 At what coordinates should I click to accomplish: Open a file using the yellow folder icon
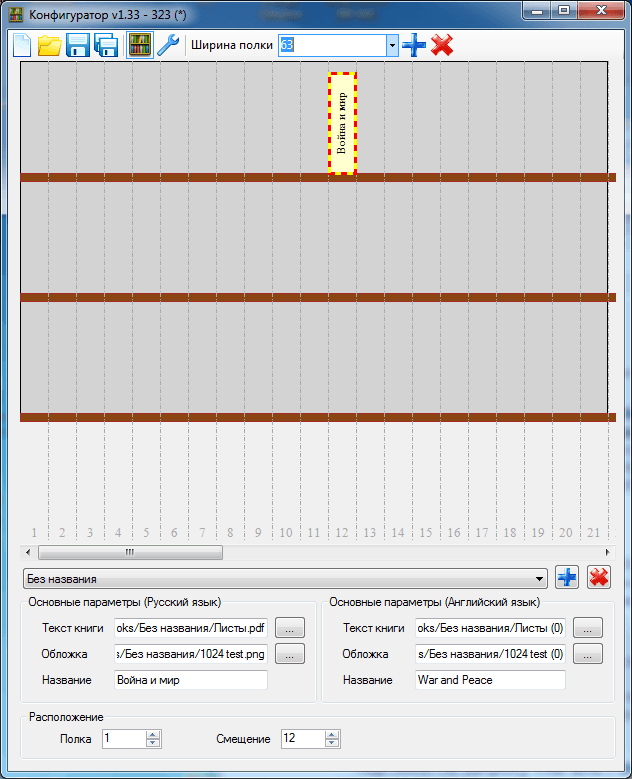tap(50, 45)
